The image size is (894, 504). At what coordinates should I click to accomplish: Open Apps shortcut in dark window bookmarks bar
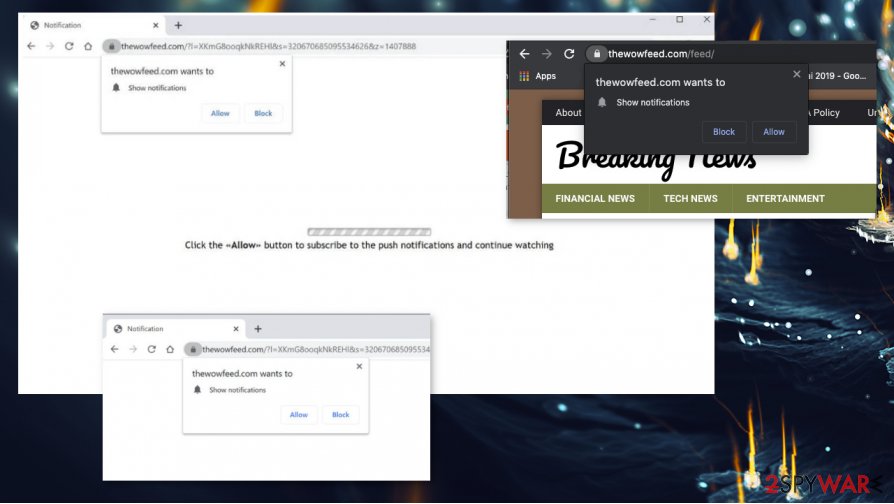[537, 76]
